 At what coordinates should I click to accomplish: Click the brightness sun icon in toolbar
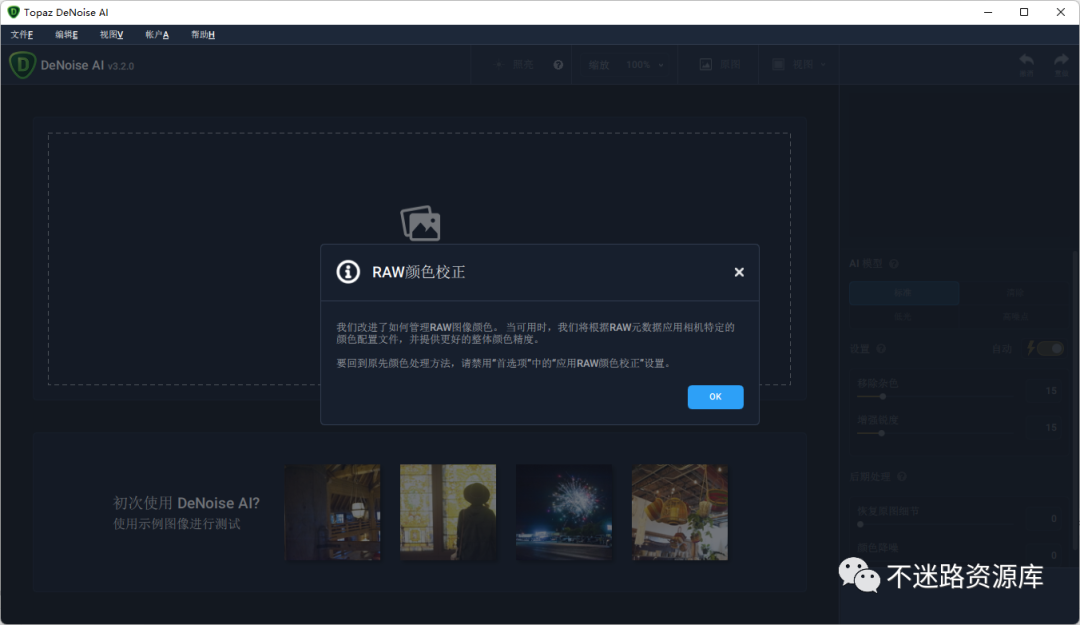point(499,65)
